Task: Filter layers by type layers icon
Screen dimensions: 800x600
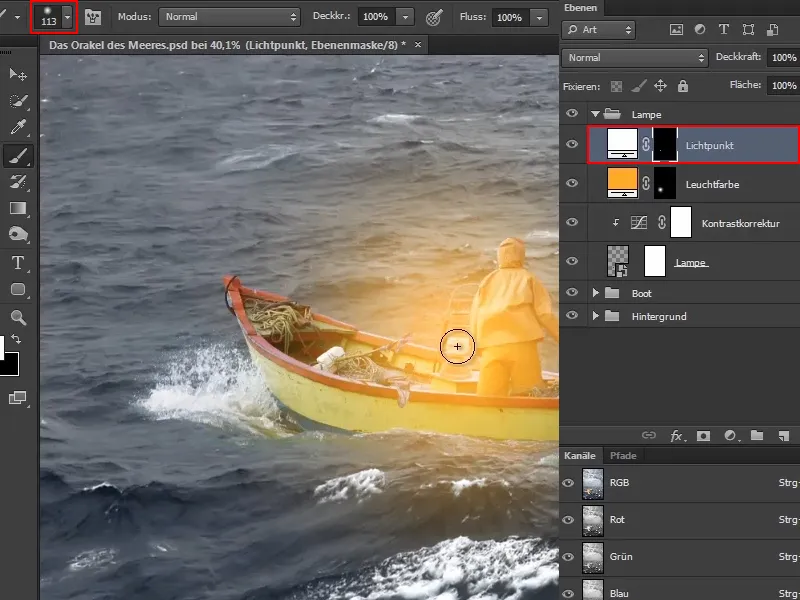Action: tap(723, 30)
